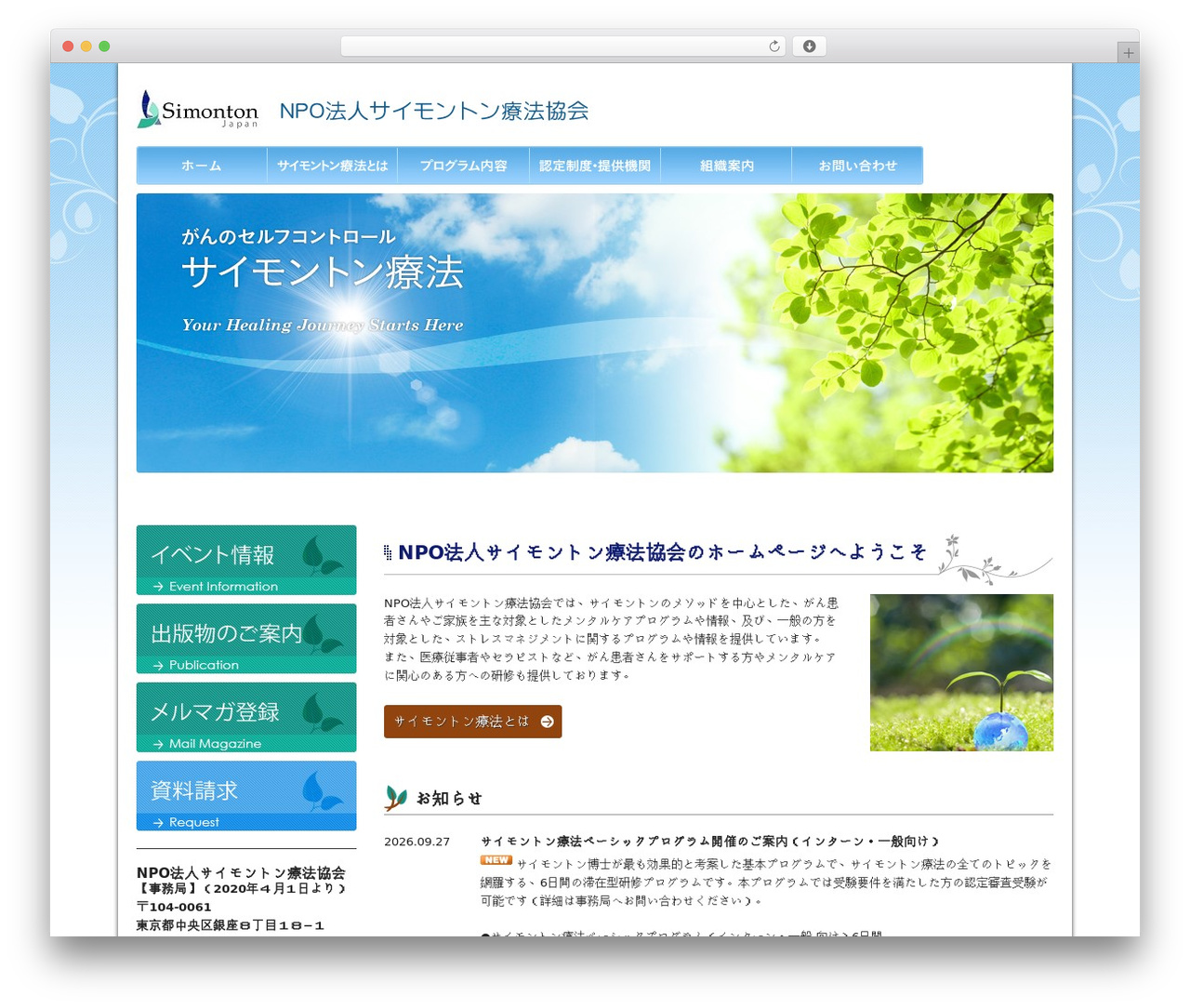Click the browser address bar
Image resolution: width=1190 pixels, height=1008 pixels.
(x=562, y=46)
